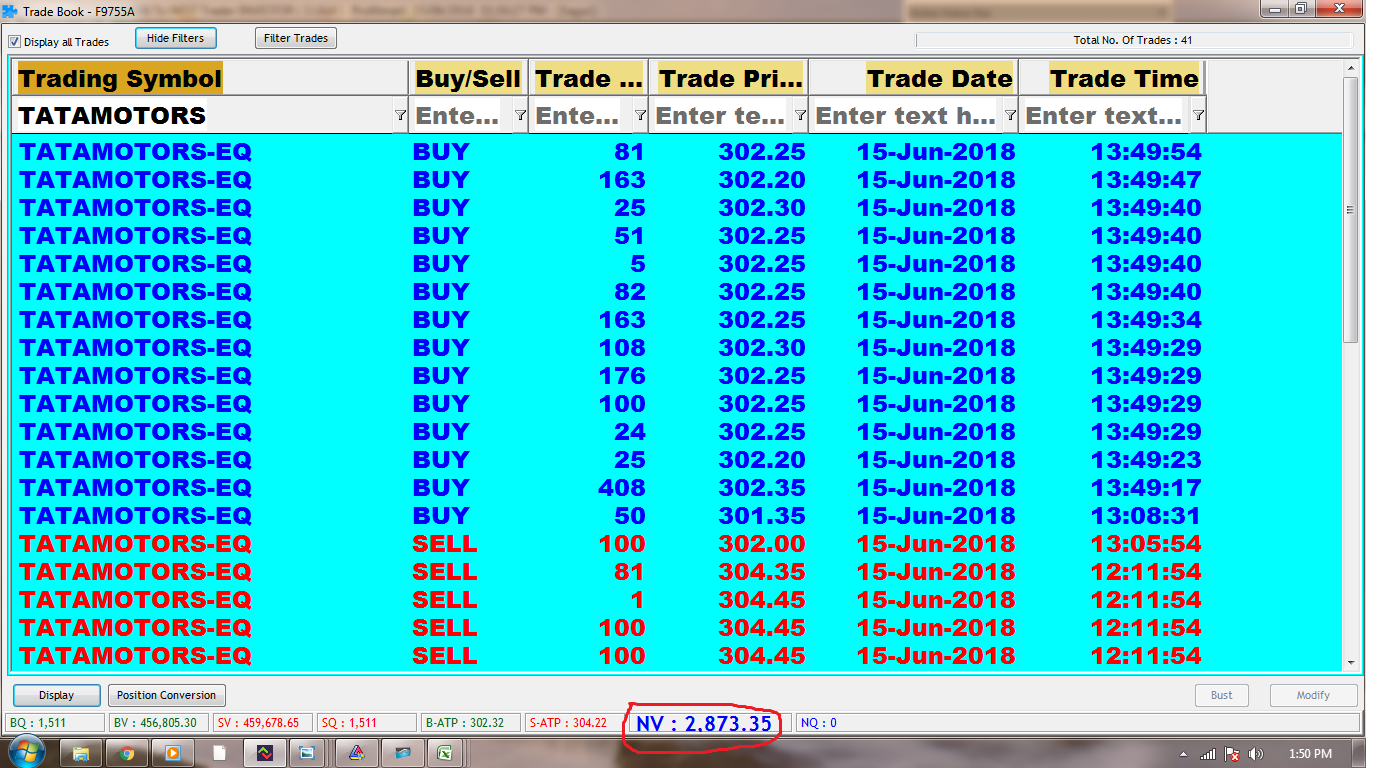Viewport: 1380px width, 768px height.
Task: Select the trade at 13:49:54
Action: 677,152
